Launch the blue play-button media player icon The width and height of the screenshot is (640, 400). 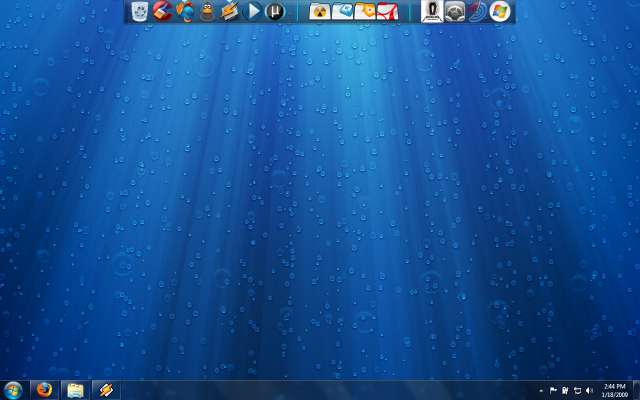[252, 11]
